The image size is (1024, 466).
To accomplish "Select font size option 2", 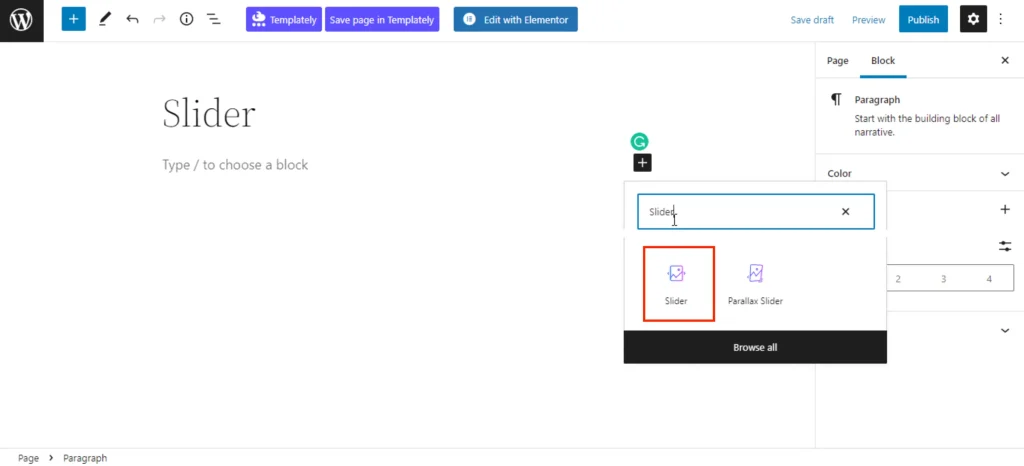I will pyautogui.click(x=898, y=279).
